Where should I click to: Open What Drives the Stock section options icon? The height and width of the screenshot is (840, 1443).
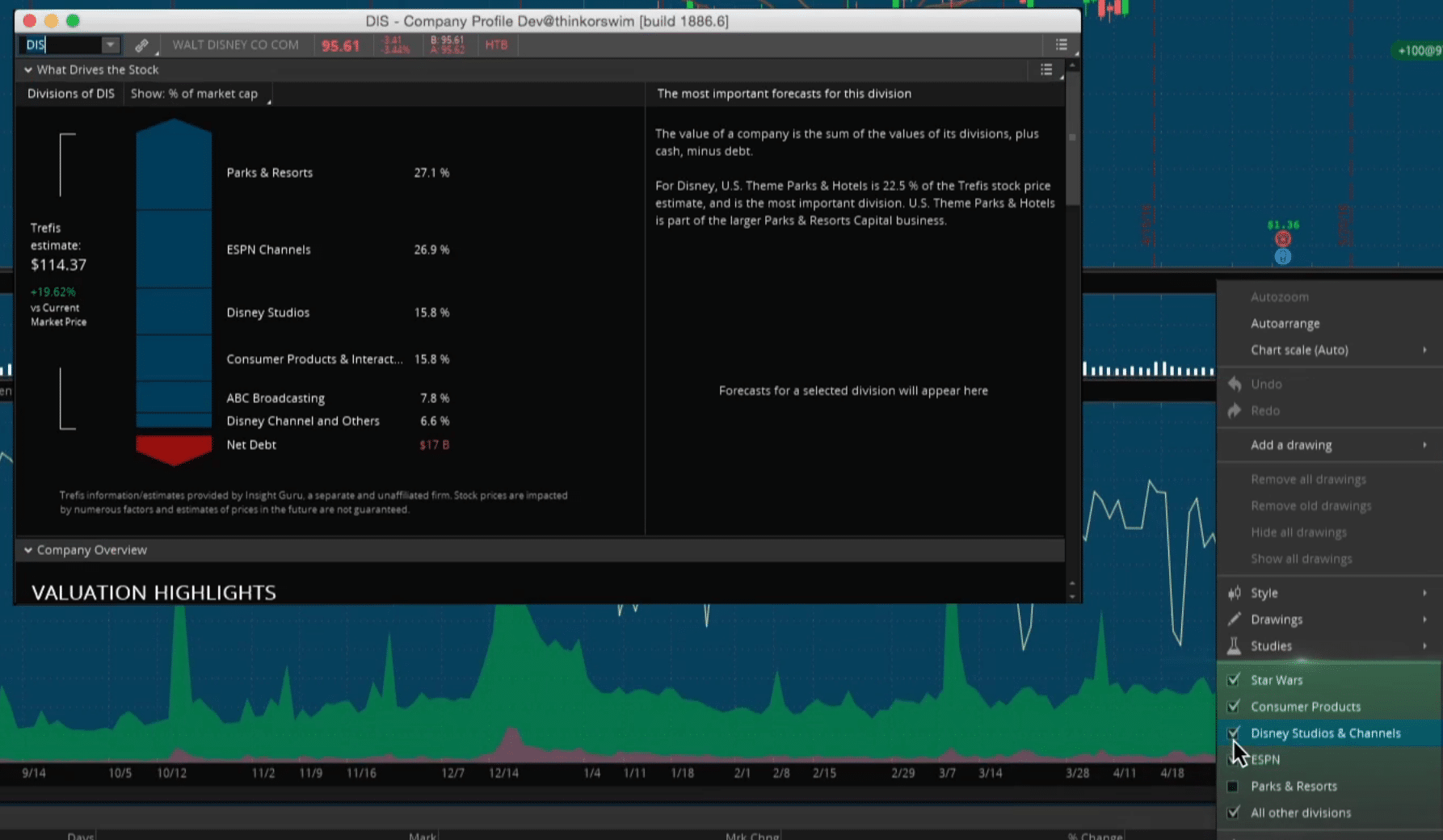coord(1046,70)
